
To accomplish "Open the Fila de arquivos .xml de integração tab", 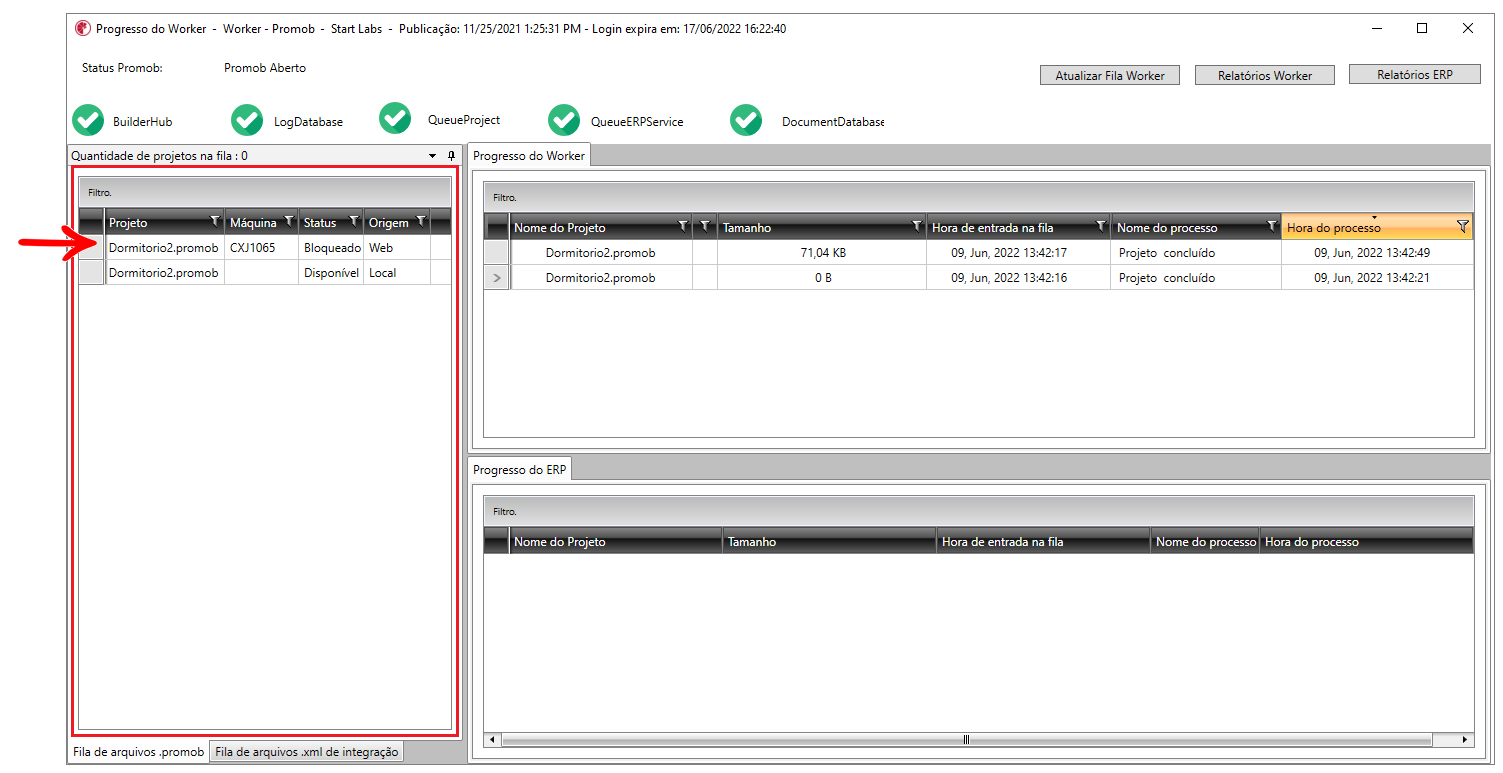I will (x=307, y=752).
